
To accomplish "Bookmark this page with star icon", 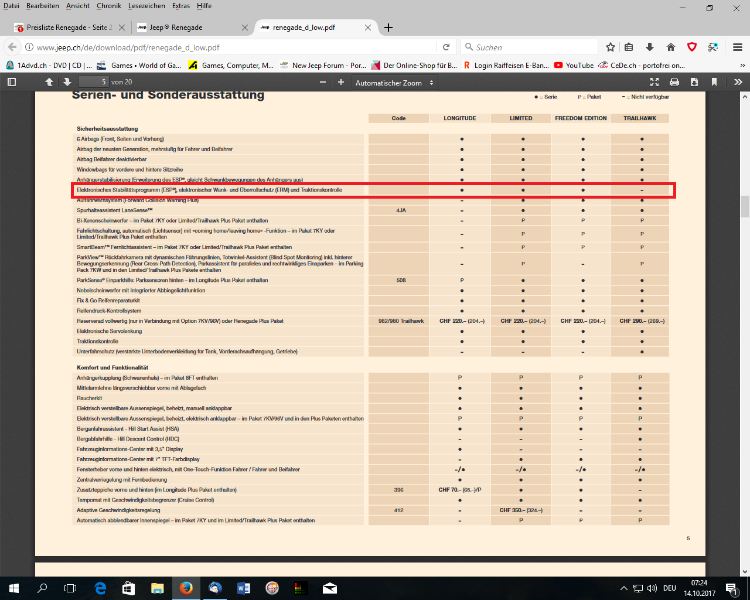I will tap(610, 46).
